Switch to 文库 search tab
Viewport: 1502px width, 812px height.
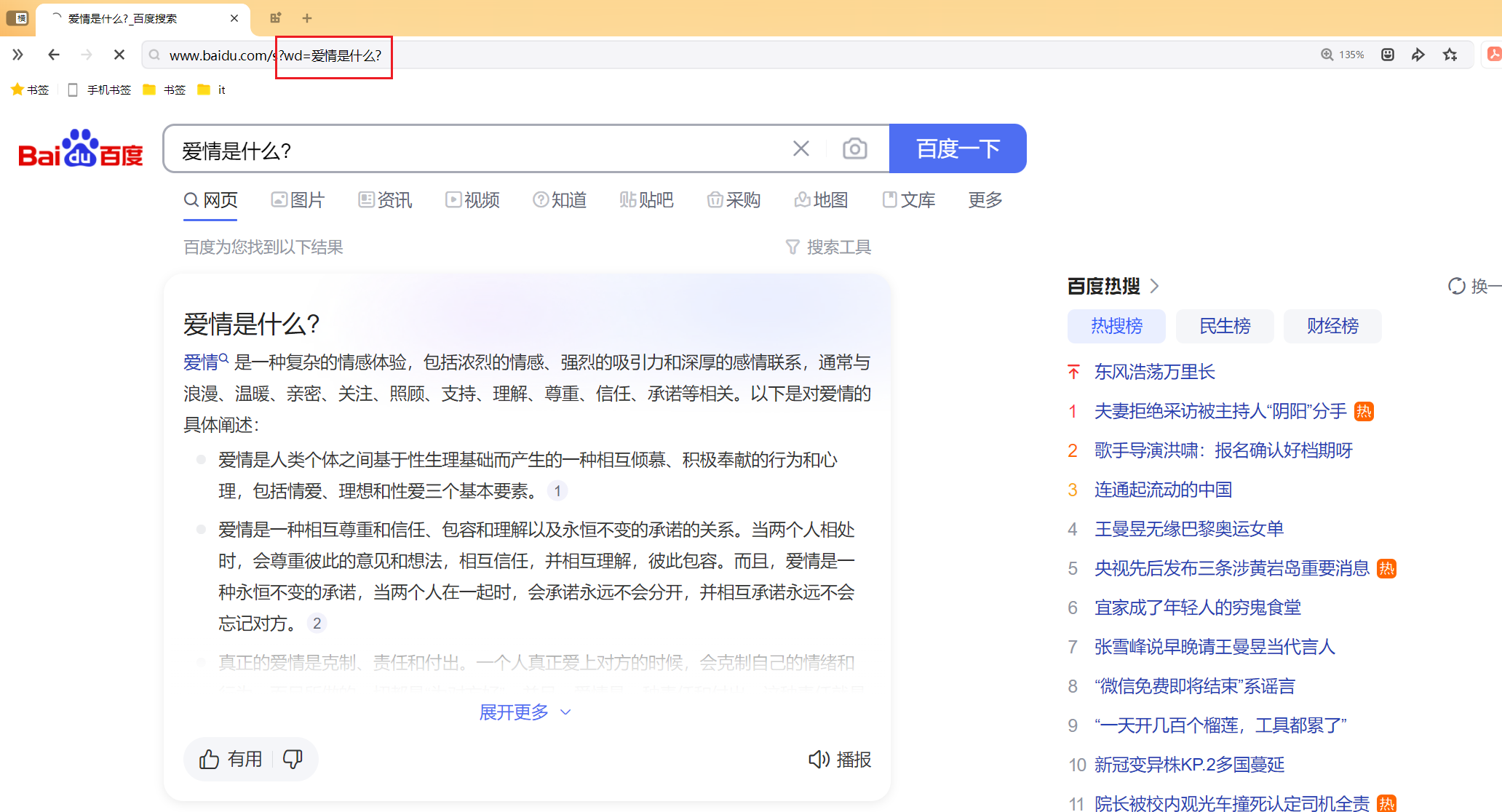pyautogui.click(x=909, y=199)
